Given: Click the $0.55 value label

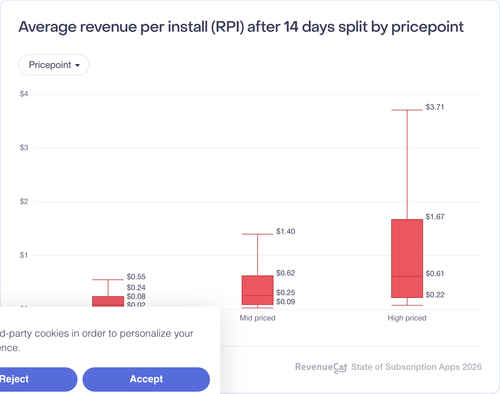Looking at the screenshot, I should [x=136, y=277].
